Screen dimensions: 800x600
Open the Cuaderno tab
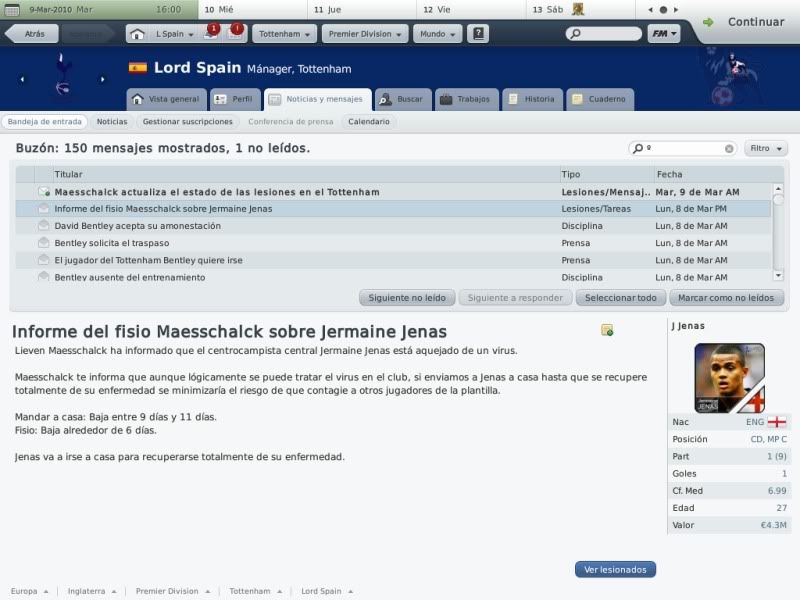(599, 99)
